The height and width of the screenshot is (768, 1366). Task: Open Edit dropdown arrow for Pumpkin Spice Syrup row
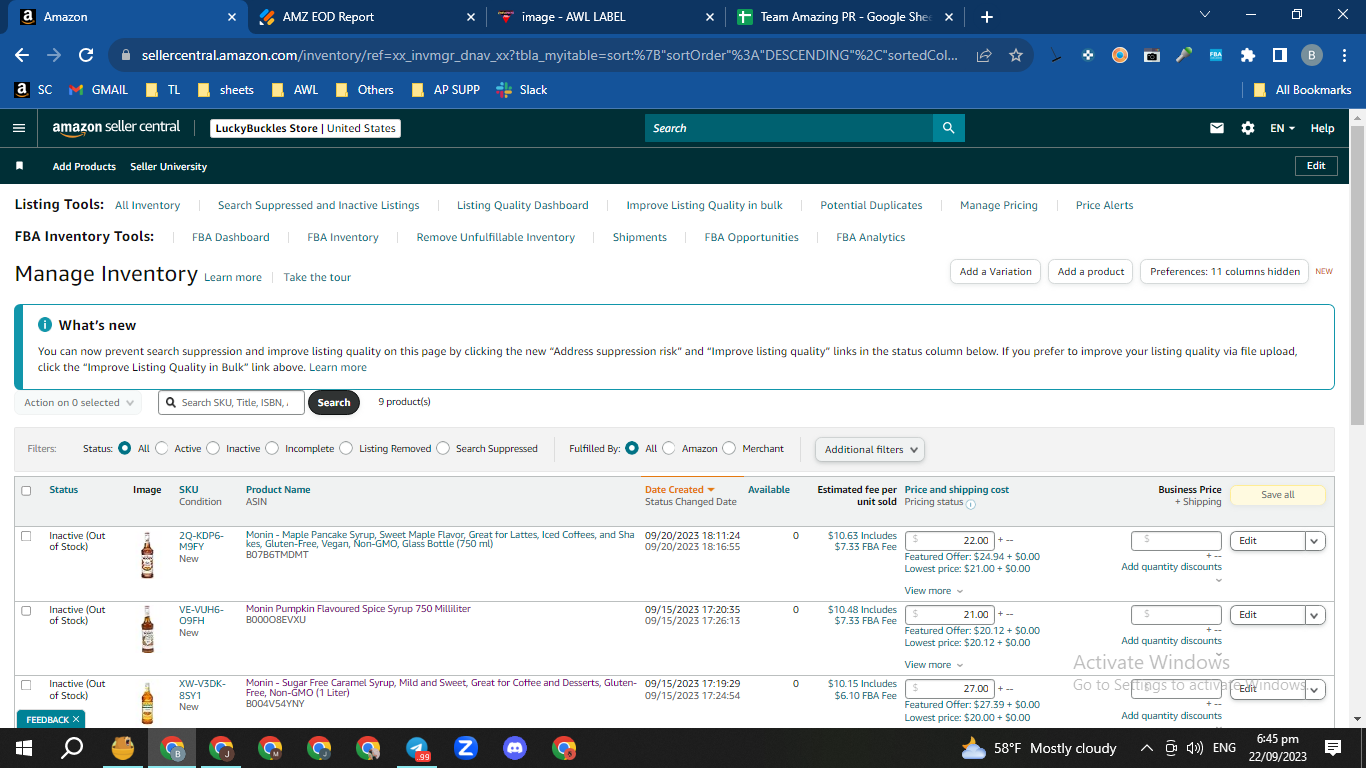pyautogui.click(x=1316, y=615)
